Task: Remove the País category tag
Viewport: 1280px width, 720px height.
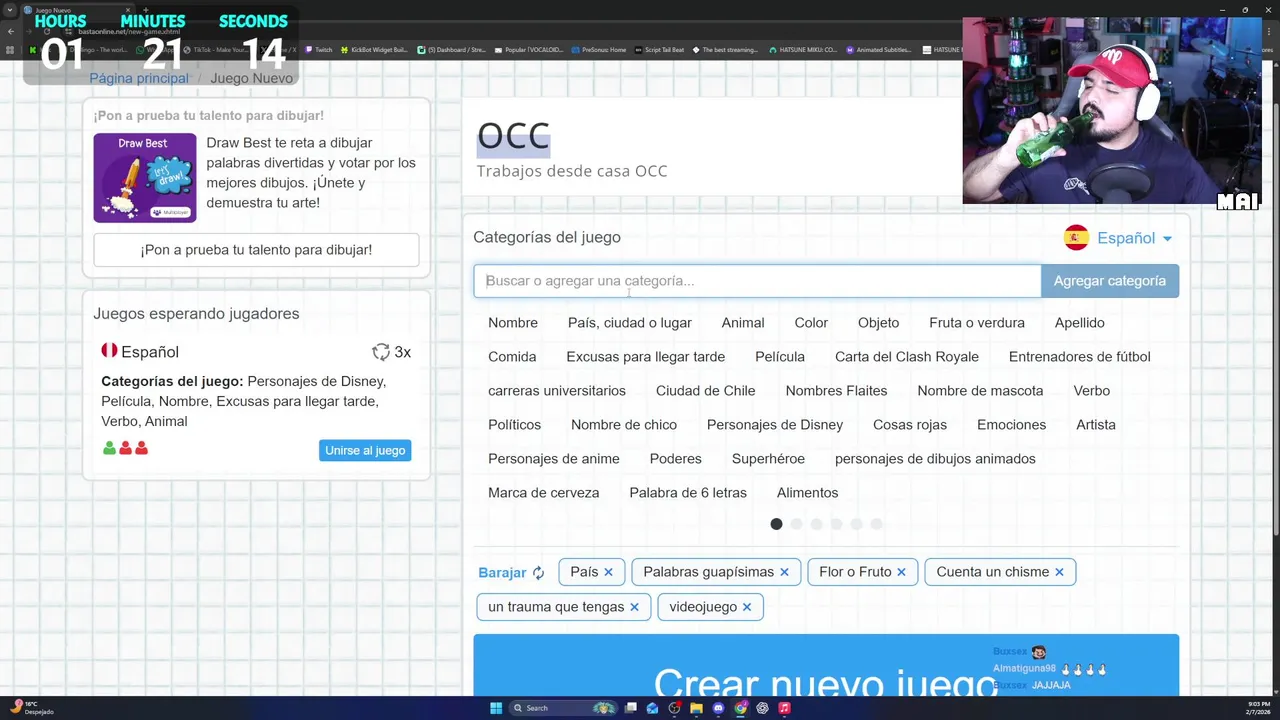Action: 608,572
